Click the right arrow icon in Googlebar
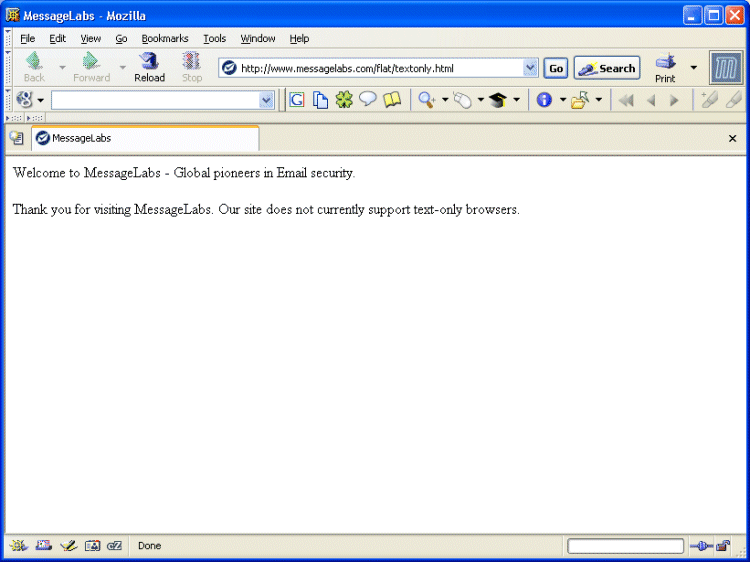 [x=674, y=100]
